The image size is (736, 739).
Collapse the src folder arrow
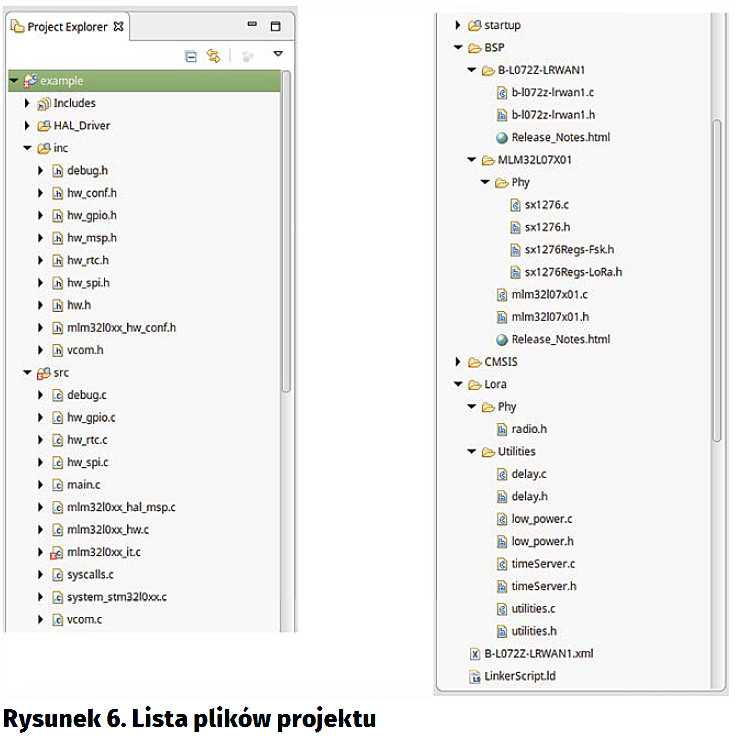click(x=27, y=372)
